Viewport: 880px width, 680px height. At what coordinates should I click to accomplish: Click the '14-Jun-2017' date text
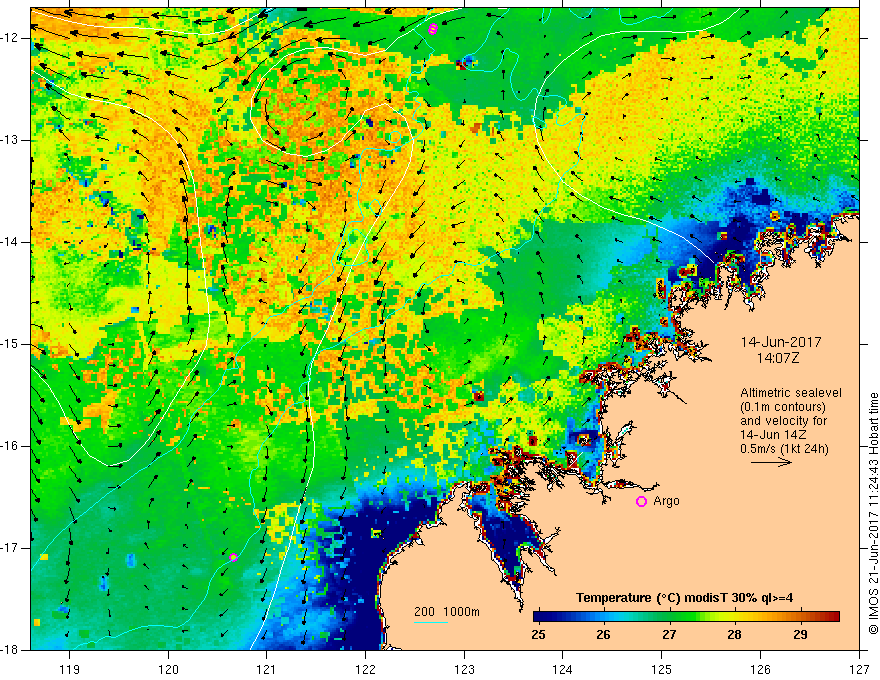click(781, 342)
